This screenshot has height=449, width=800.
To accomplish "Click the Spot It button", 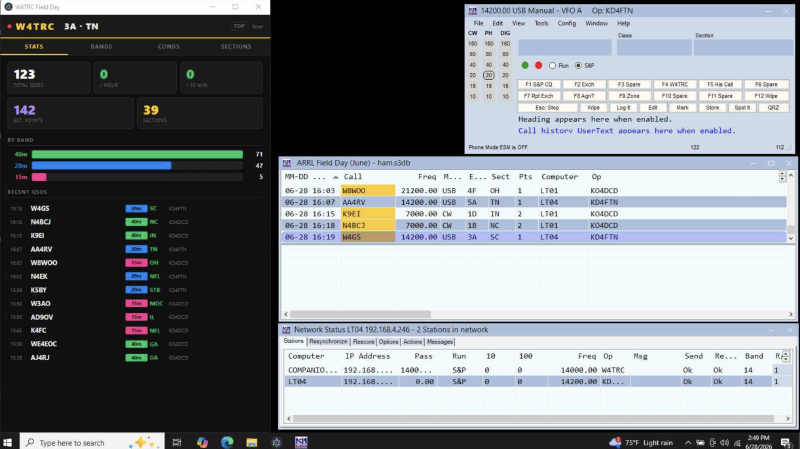I will click(x=742, y=108).
